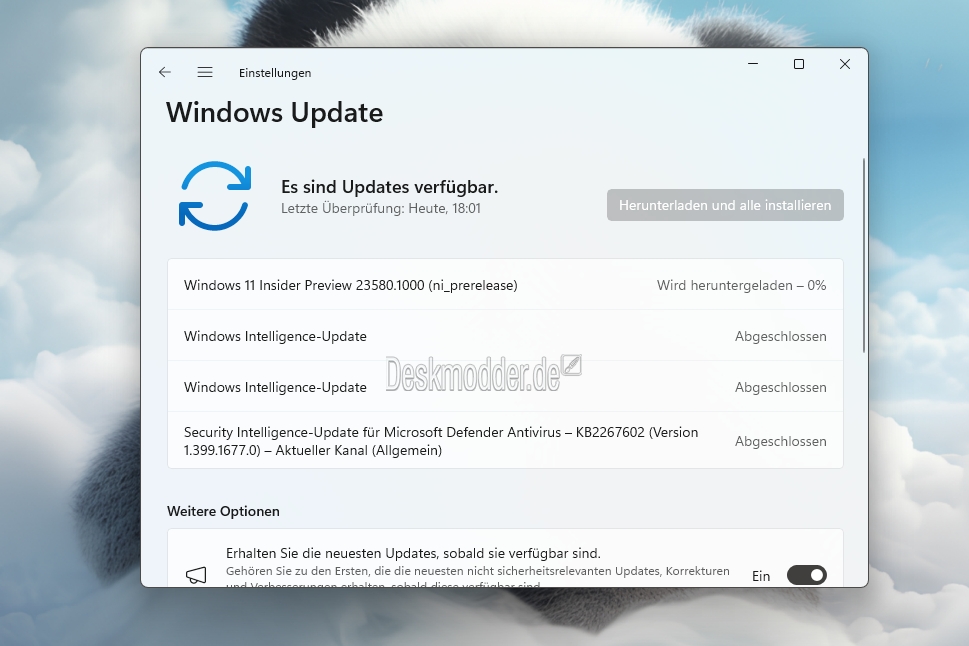This screenshot has height=646, width=969.
Task: Click the settings window vertical scrollbar
Action: click(863, 256)
